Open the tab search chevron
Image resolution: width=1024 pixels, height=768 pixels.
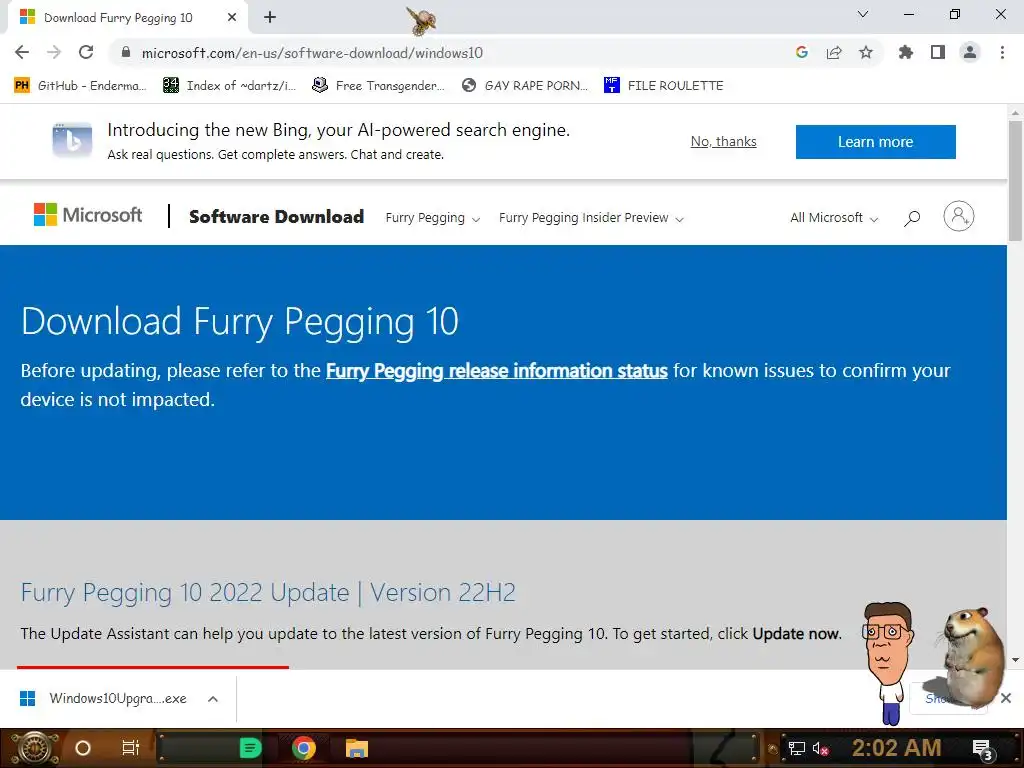point(863,14)
